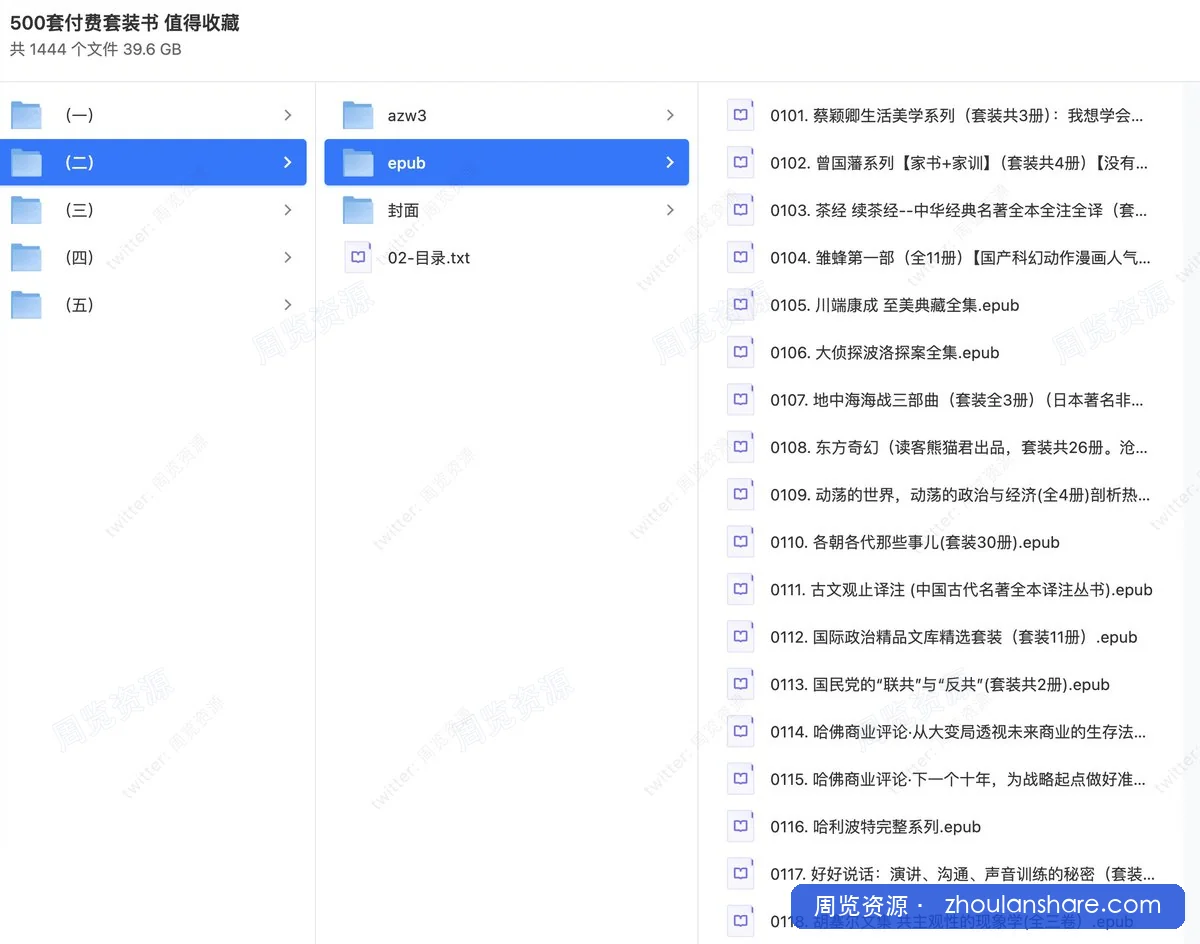The height and width of the screenshot is (944, 1200).
Task: Click the (五) folder icon
Action: pos(26,305)
